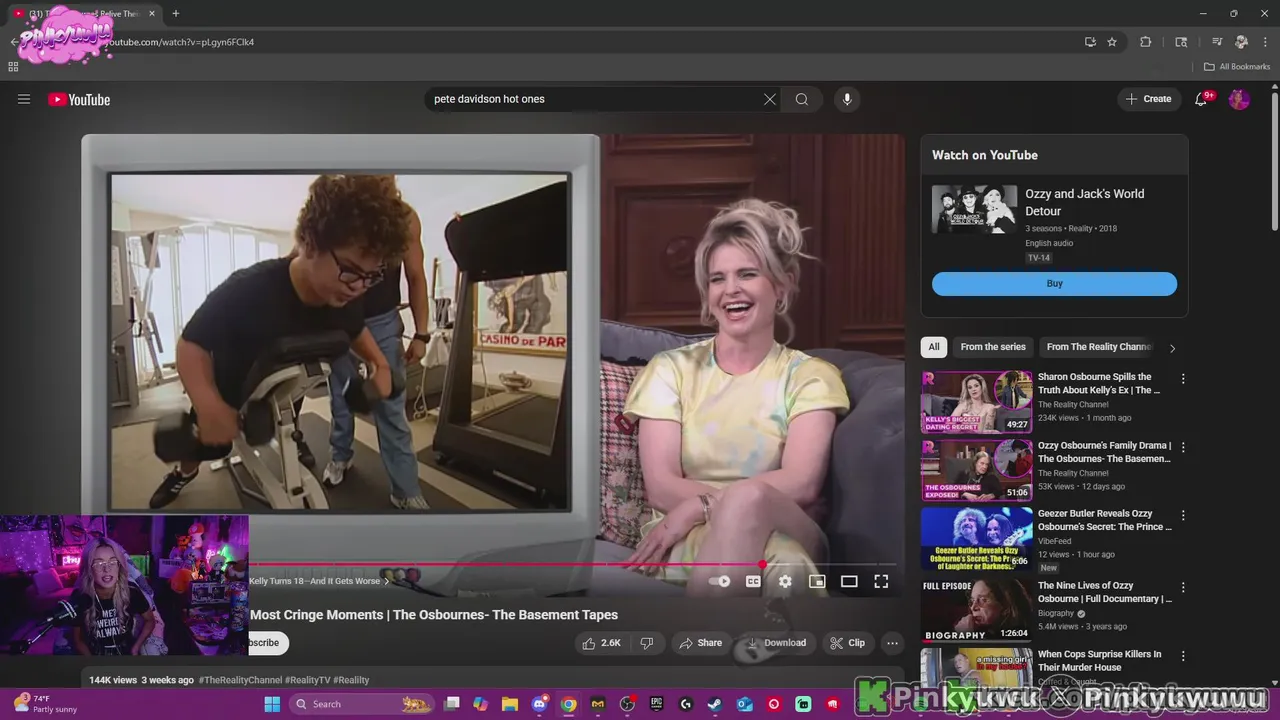
Task: Select the 'From the series' chip
Action: click(993, 347)
